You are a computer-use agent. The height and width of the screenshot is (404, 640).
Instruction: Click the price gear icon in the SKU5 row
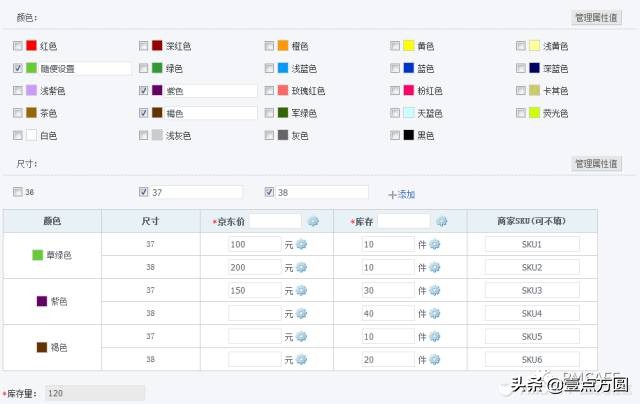click(x=301, y=337)
